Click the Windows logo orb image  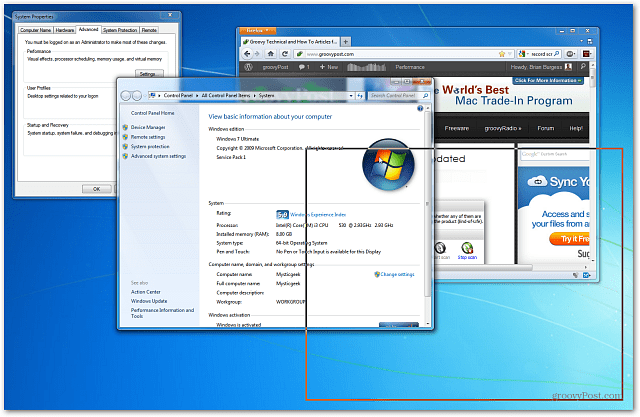coord(388,165)
